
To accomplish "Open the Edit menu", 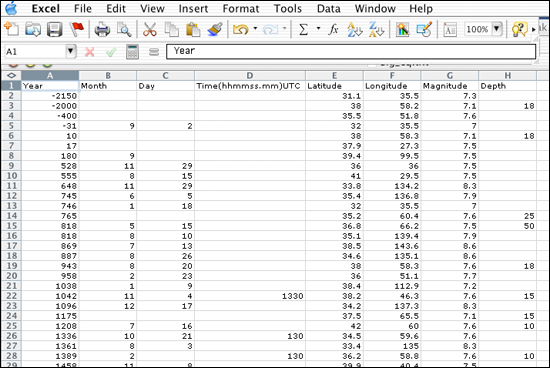I will click(x=116, y=8).
